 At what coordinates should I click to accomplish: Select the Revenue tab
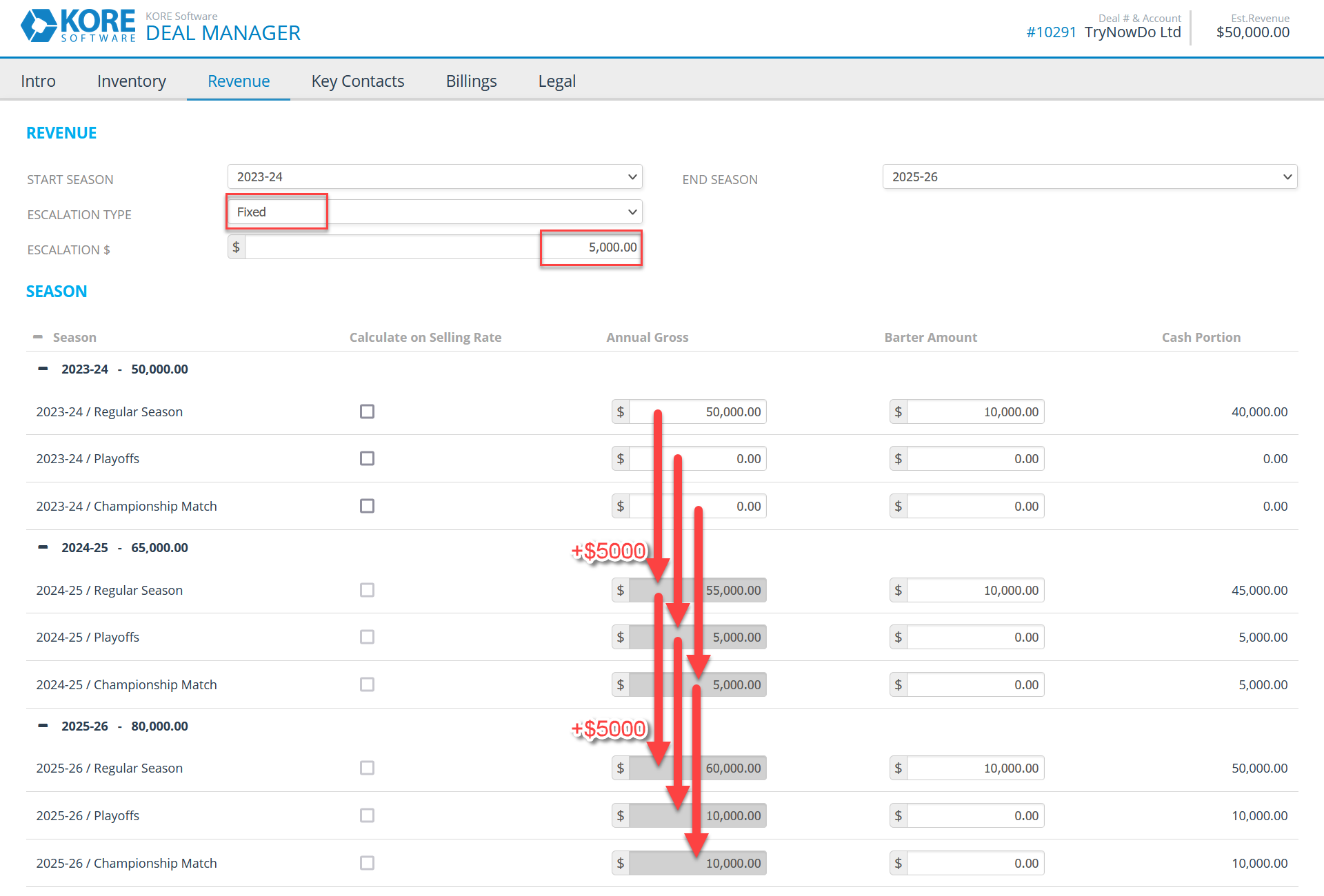coord(239,81)
